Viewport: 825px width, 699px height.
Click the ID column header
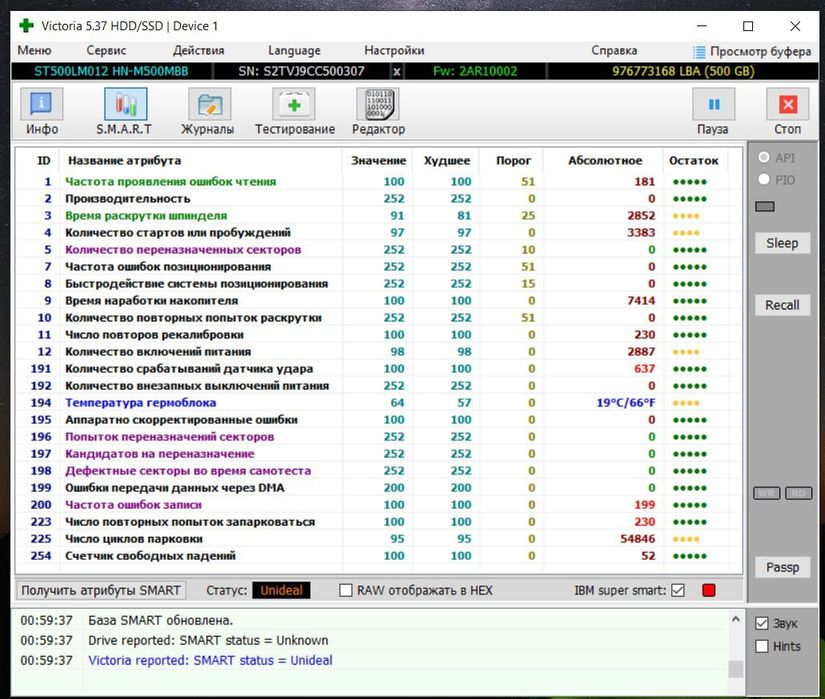pos(44,160)
